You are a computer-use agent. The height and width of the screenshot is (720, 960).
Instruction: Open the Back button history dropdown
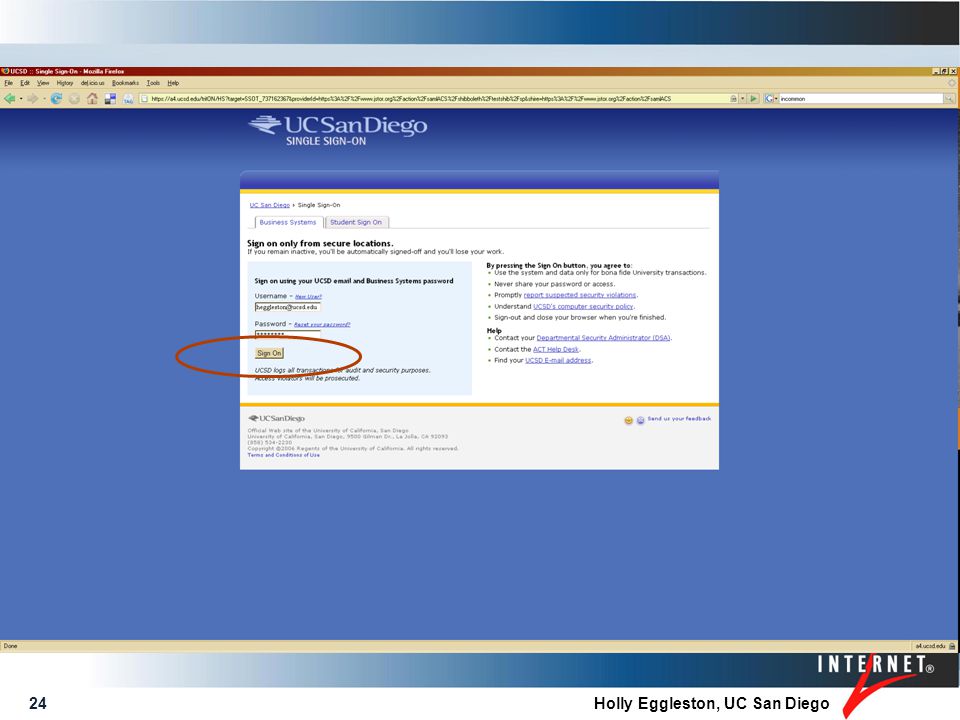(21, 99)
